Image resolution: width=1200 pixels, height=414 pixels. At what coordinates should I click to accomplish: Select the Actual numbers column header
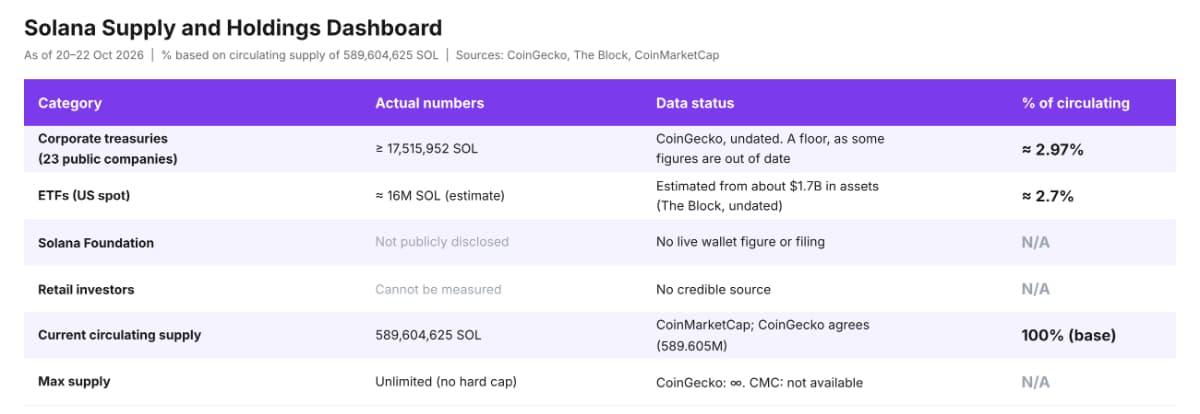tap(429, 103)
